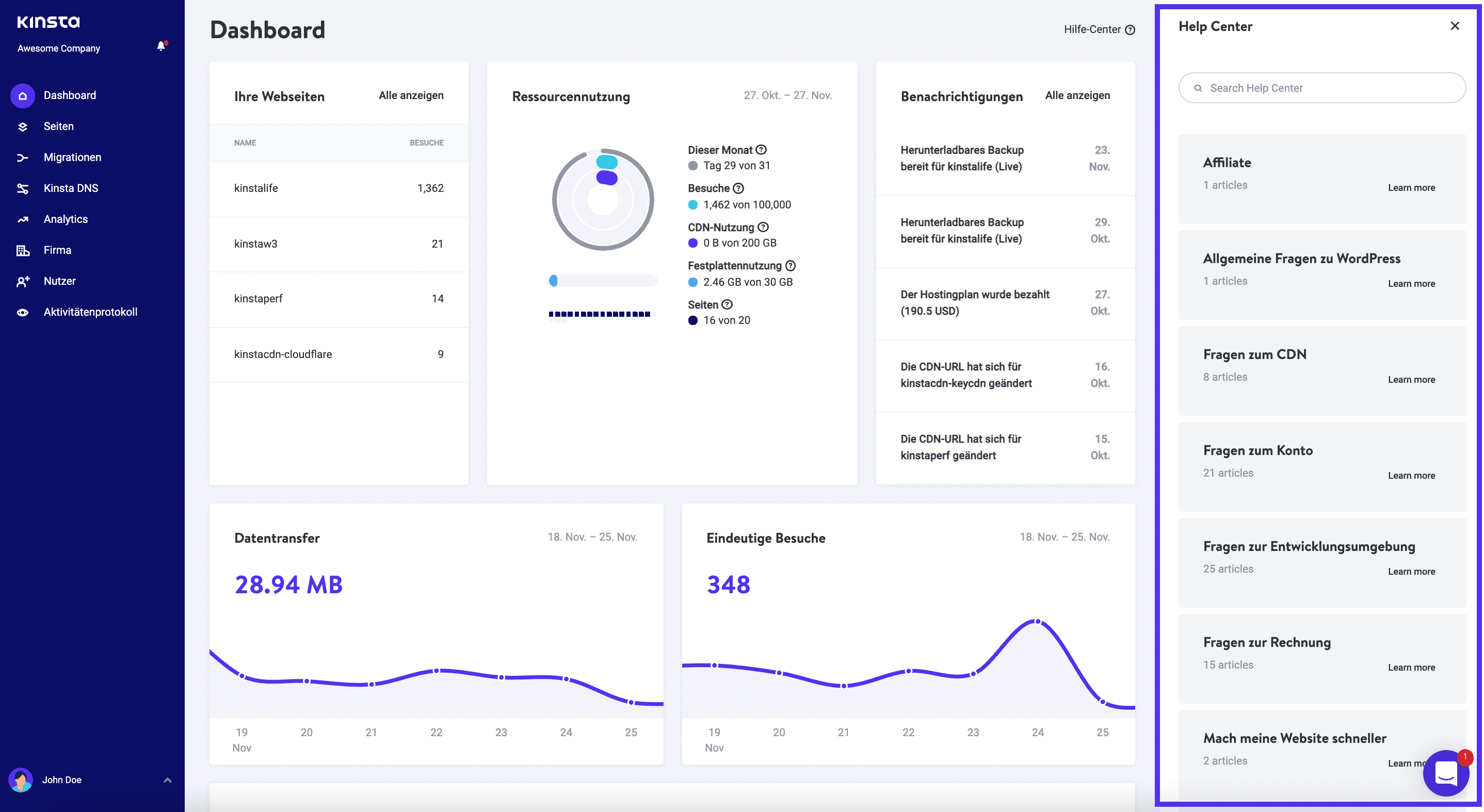The image size is (1484, 812).
Task: Click the Kinsta DNS icon
Action: point(23,188)
